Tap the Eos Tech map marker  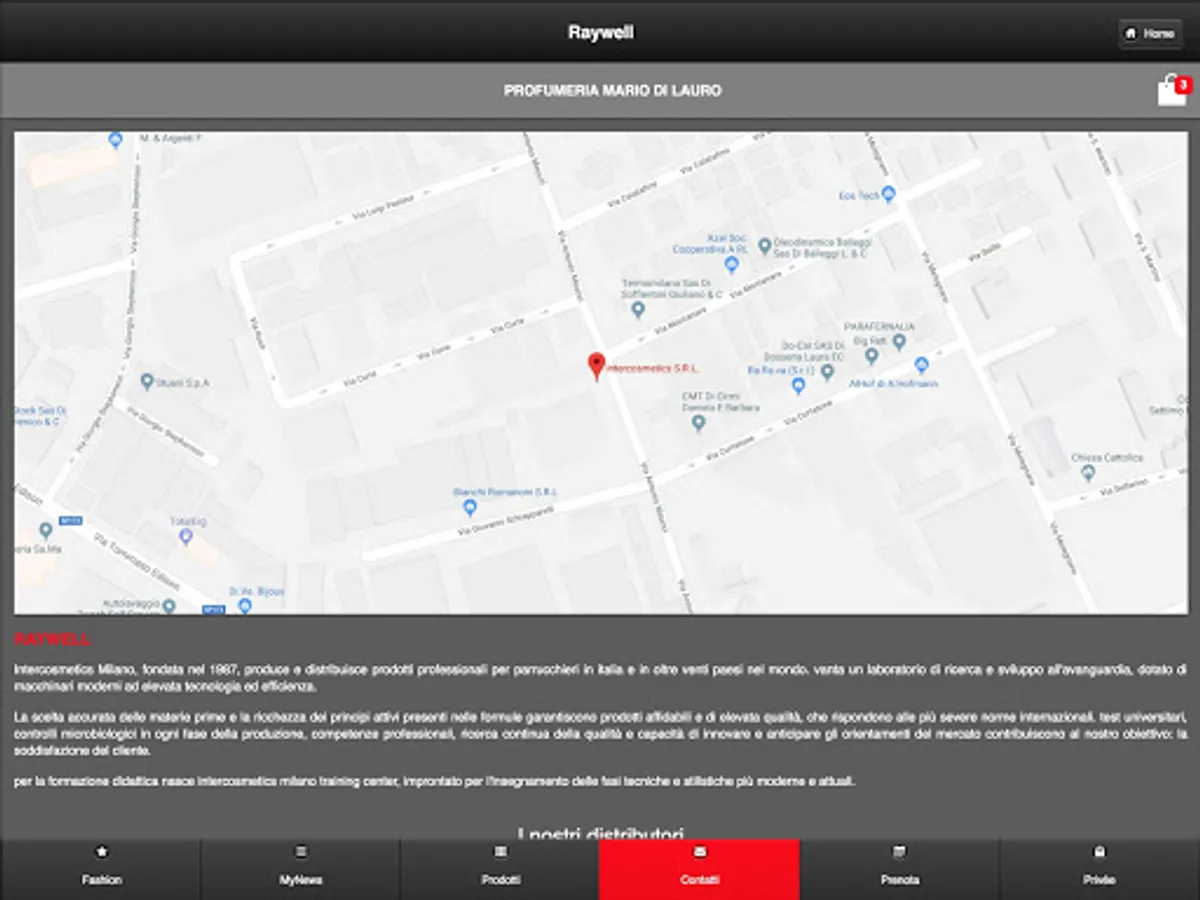pos(888,194)
